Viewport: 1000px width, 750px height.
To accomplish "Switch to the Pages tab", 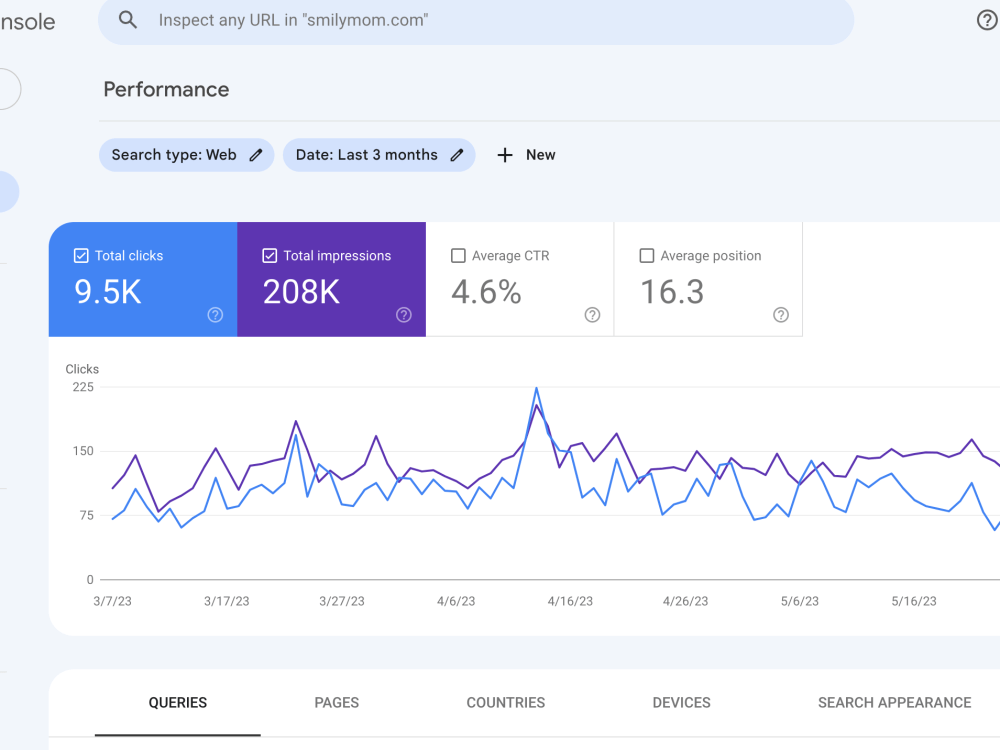I will (337, 703).
